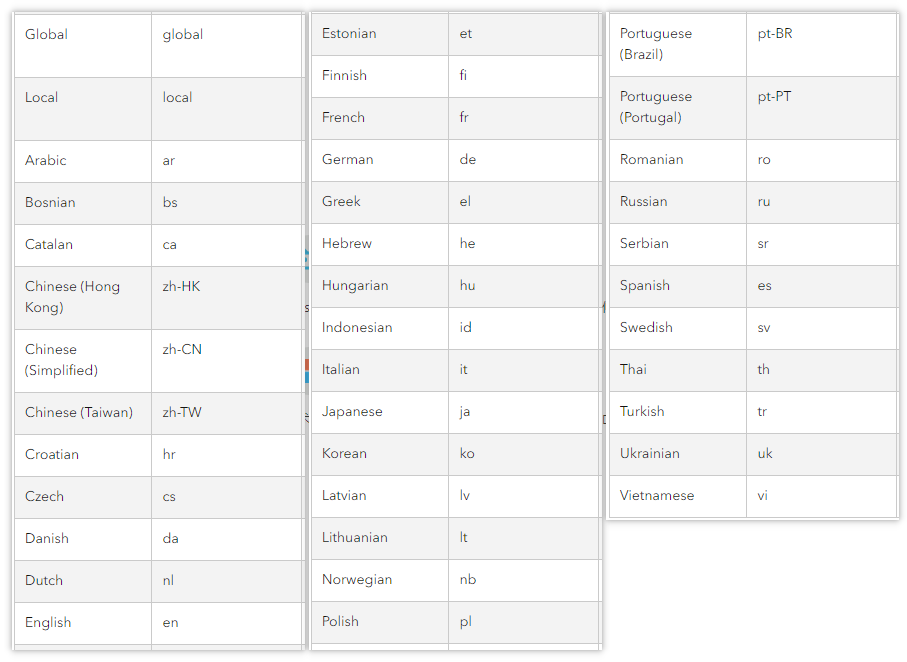Click the Portuguese (Brazil) cell

[656, 44]
